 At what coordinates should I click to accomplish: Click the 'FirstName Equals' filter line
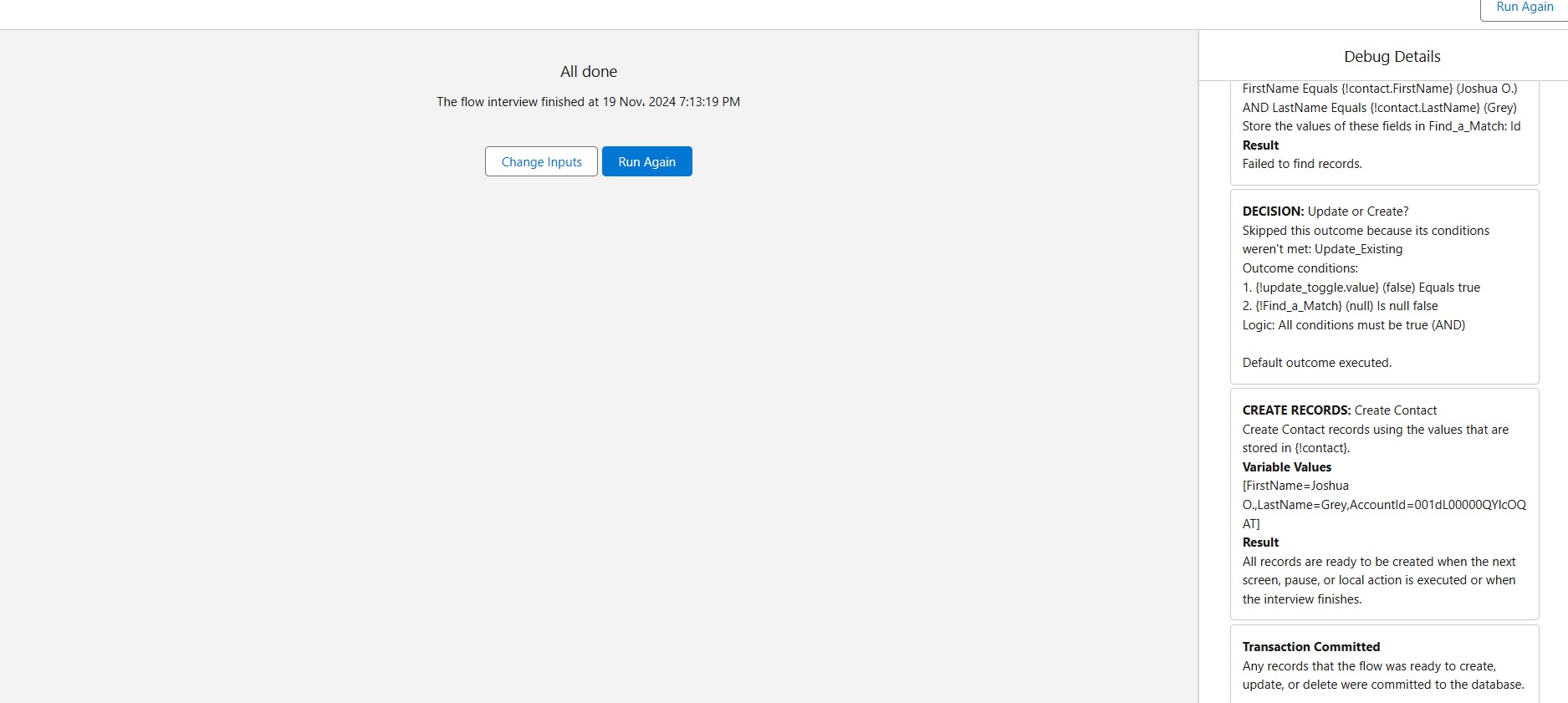(x=1379, y=89)
